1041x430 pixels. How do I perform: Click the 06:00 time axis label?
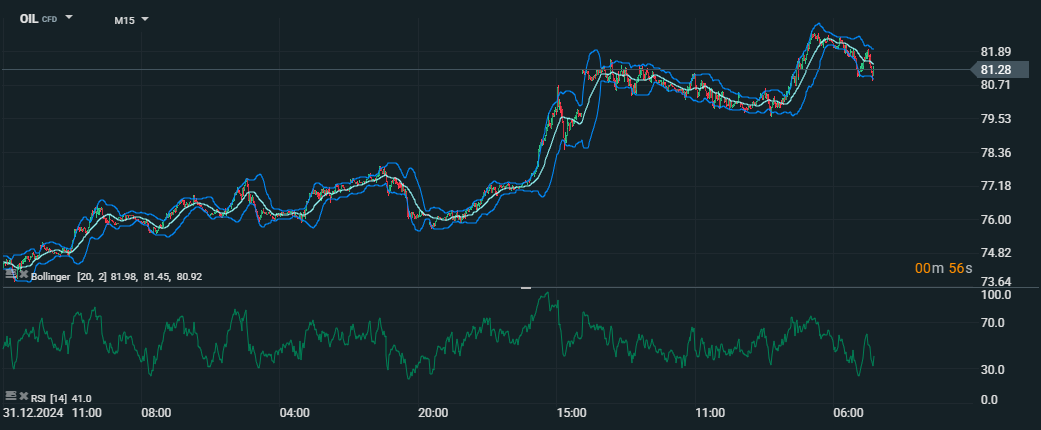coord(848,412)
